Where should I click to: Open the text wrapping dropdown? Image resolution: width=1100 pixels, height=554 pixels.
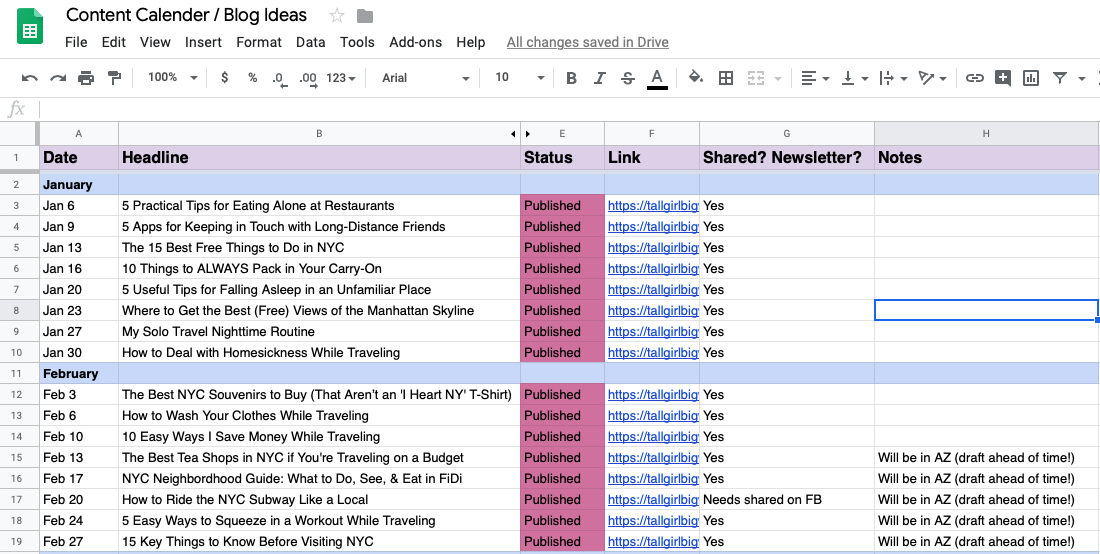tap(894, 78)
